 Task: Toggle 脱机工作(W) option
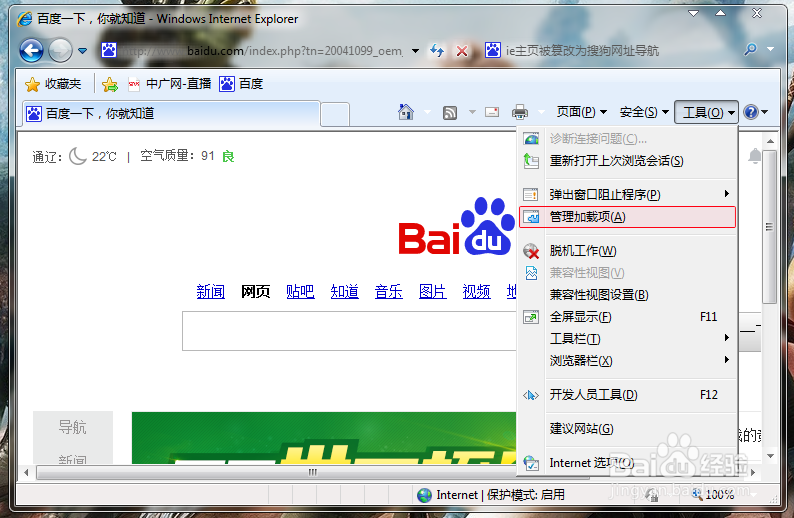point(627,251)
